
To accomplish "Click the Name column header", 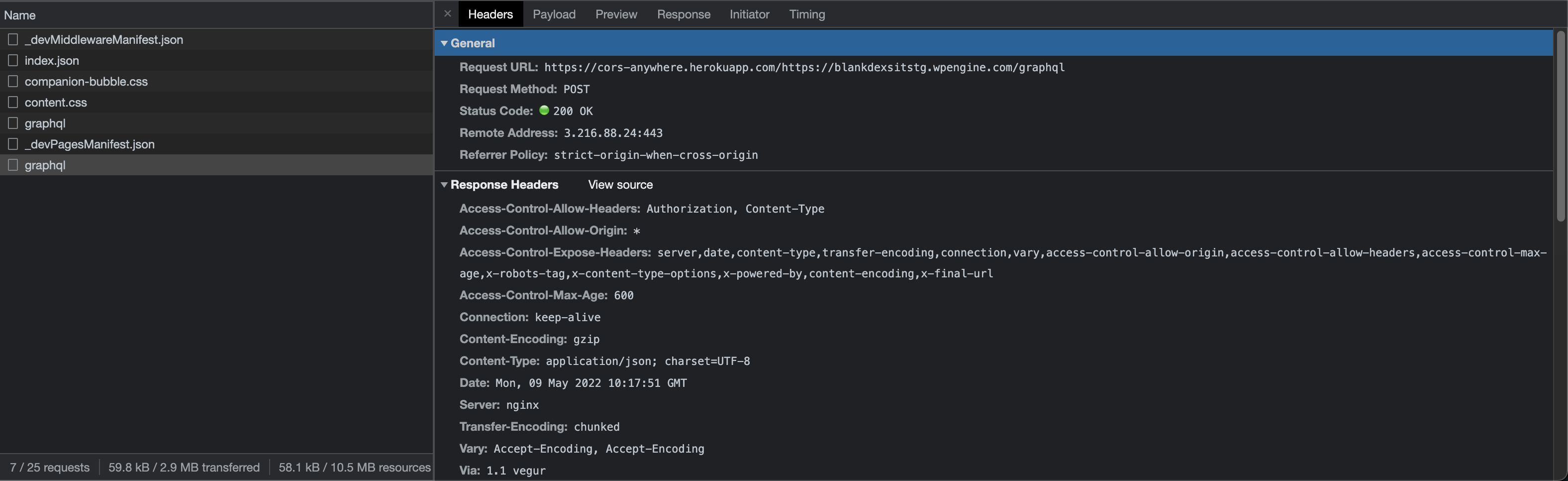I will tap(217, 14).
